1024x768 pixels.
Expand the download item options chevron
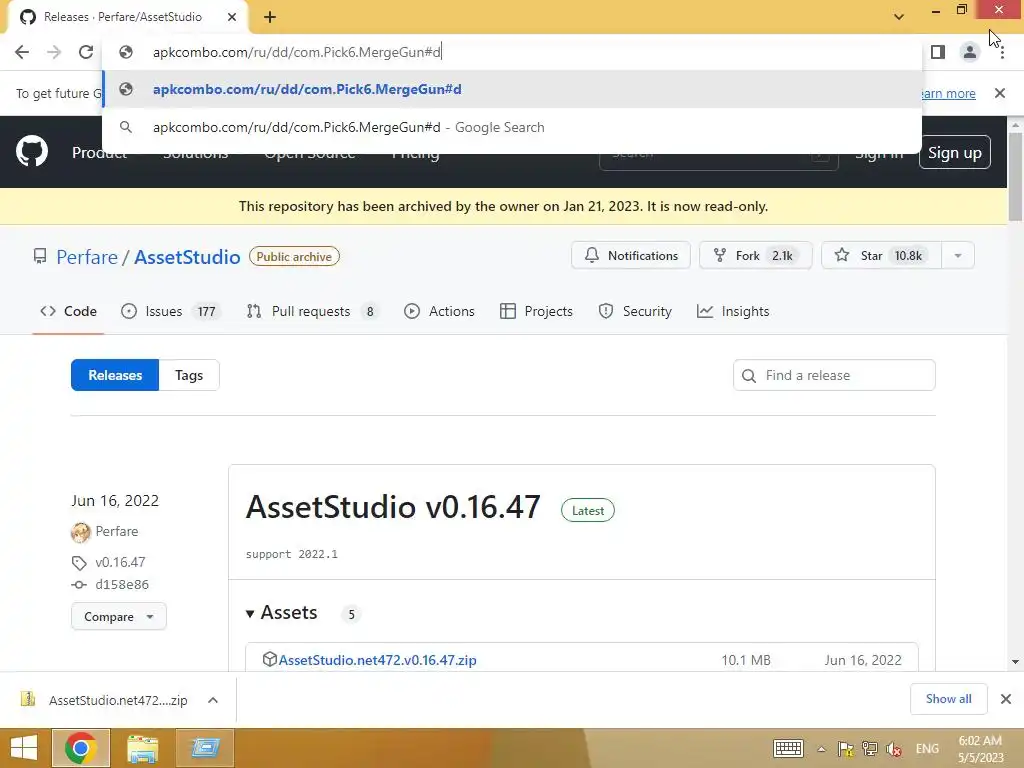(213, 700)
